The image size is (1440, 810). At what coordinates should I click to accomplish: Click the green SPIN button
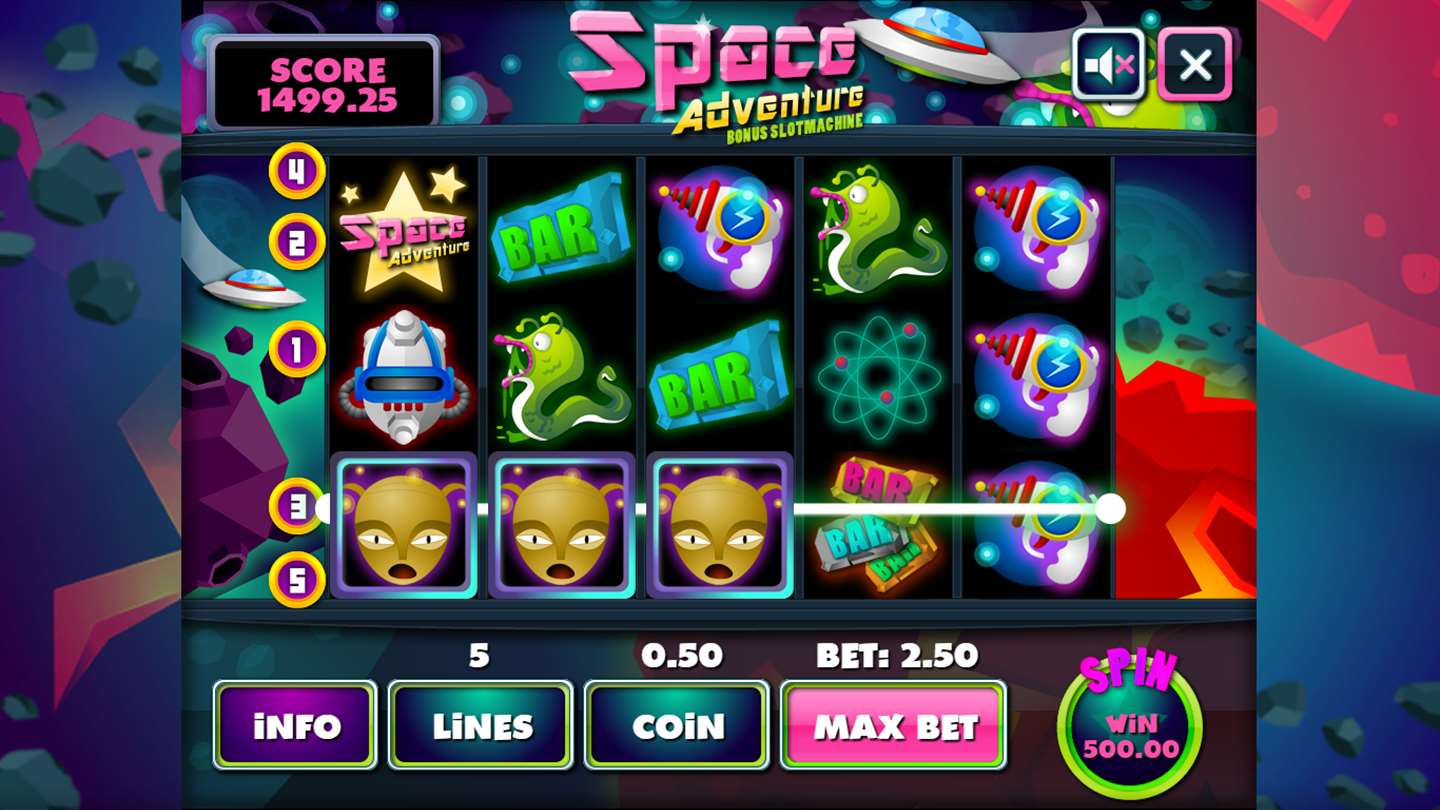pos(1130,722)
